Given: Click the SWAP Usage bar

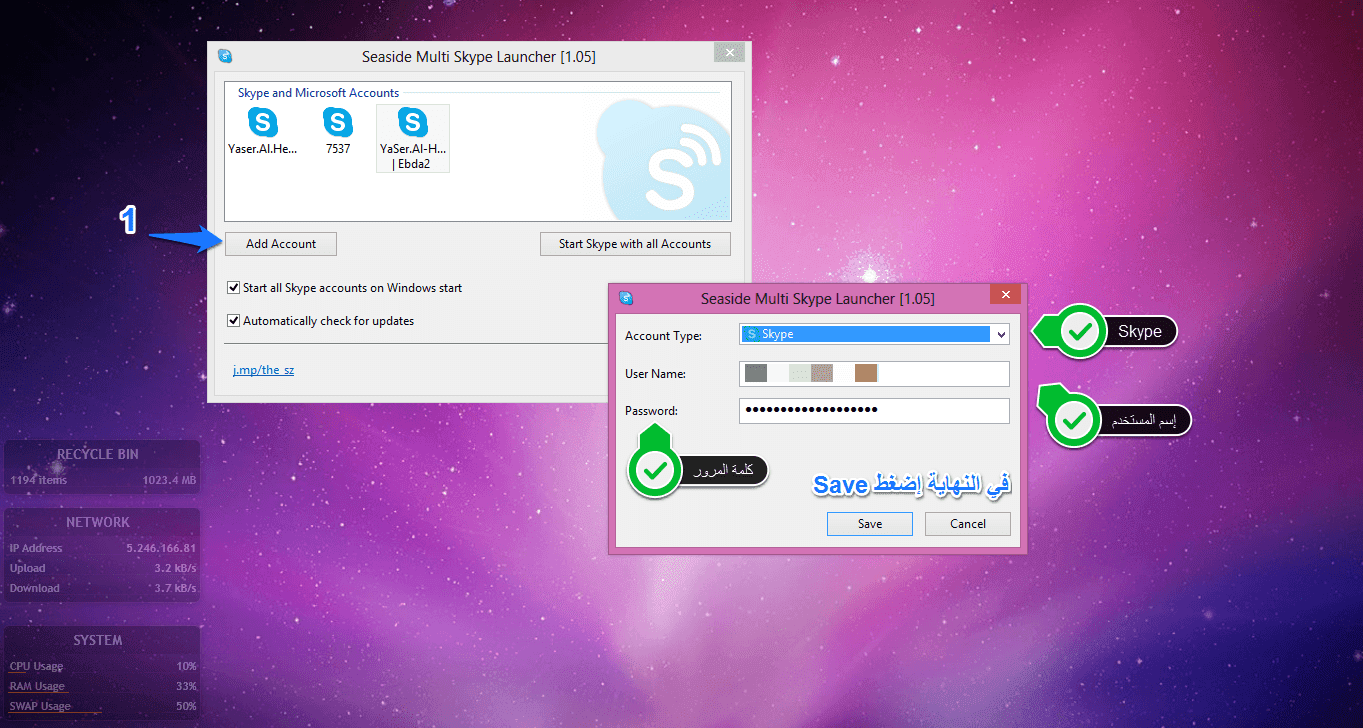Looking at the screenshot, I should 102,707.
